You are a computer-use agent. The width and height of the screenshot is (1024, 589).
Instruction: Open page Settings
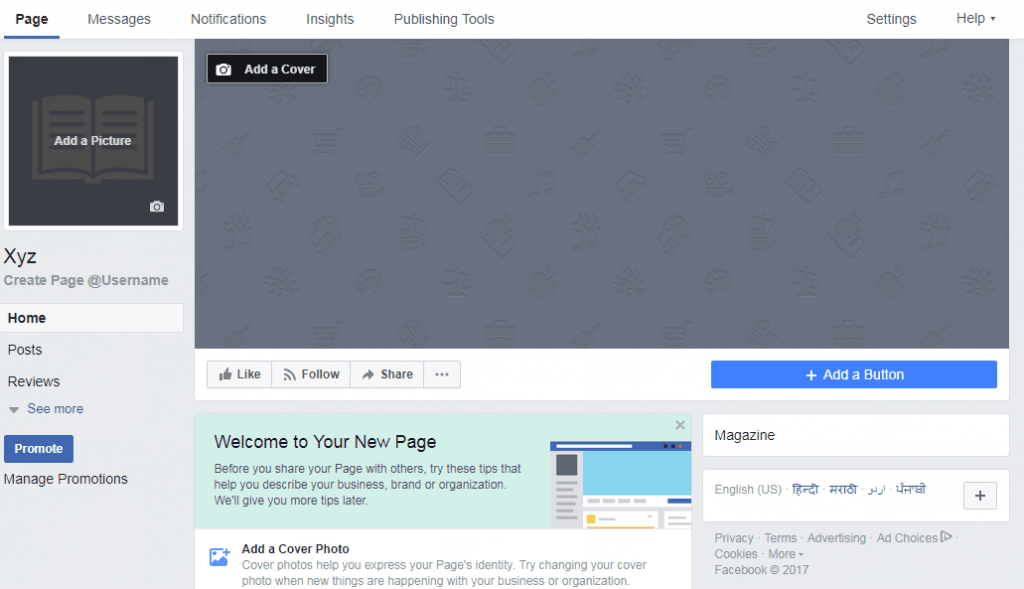point(891,19)
